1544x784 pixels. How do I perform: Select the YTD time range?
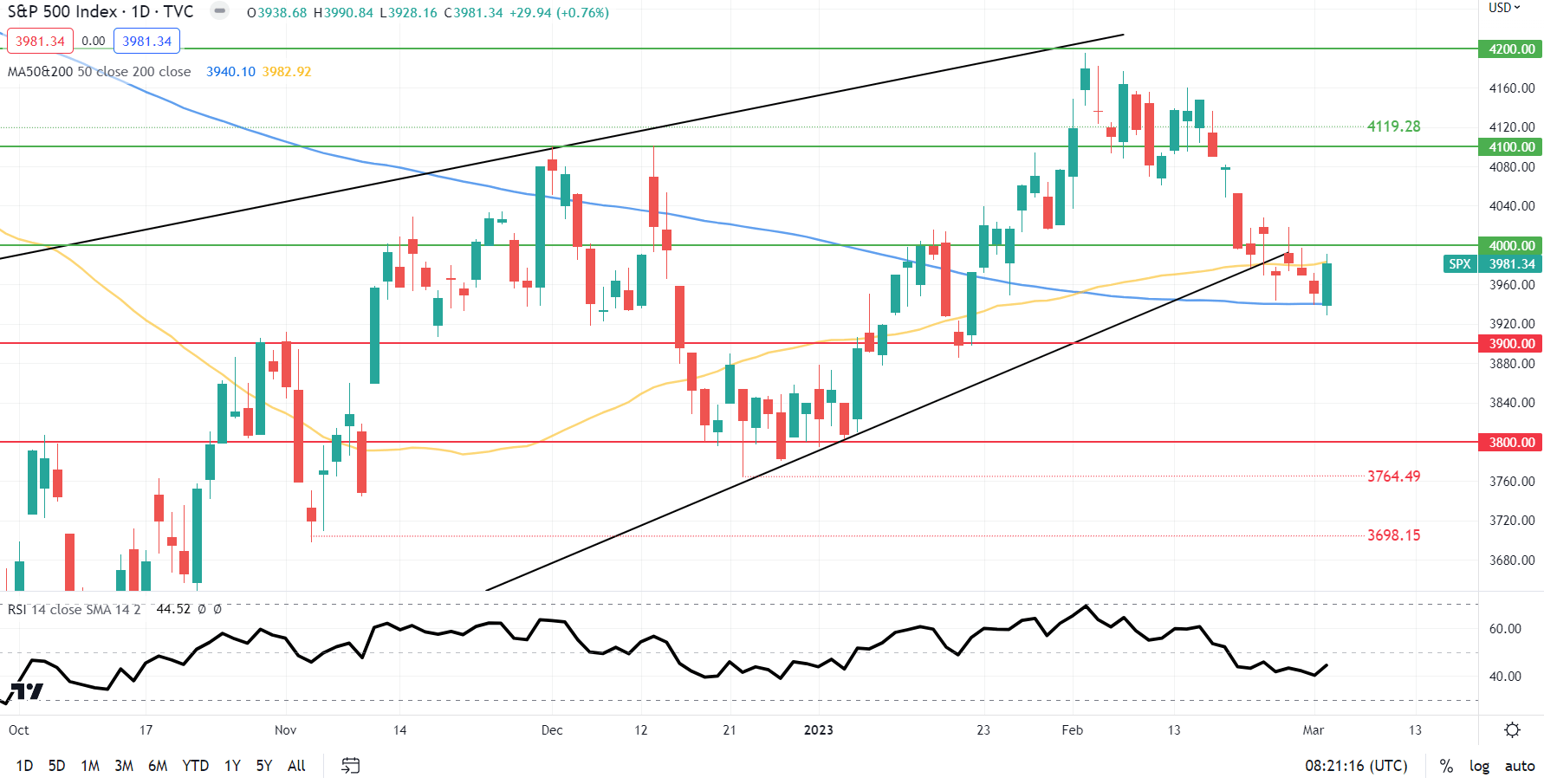195,766
